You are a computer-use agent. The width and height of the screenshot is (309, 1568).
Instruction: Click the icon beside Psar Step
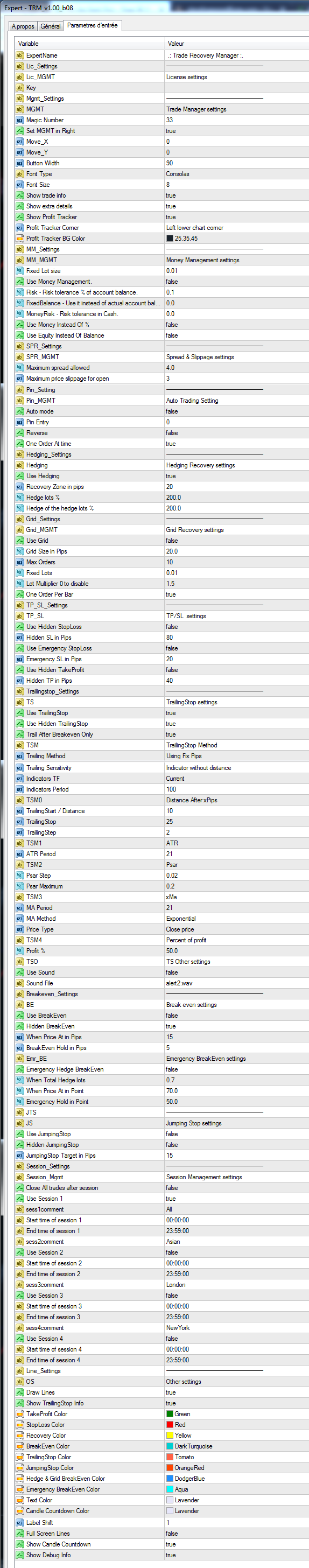tap(19, 876)
